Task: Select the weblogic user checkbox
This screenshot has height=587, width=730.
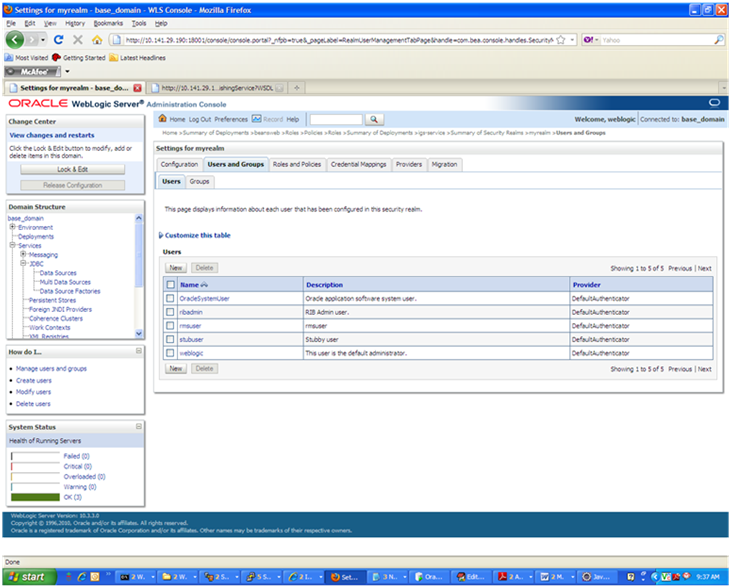Action: (170, 353)
